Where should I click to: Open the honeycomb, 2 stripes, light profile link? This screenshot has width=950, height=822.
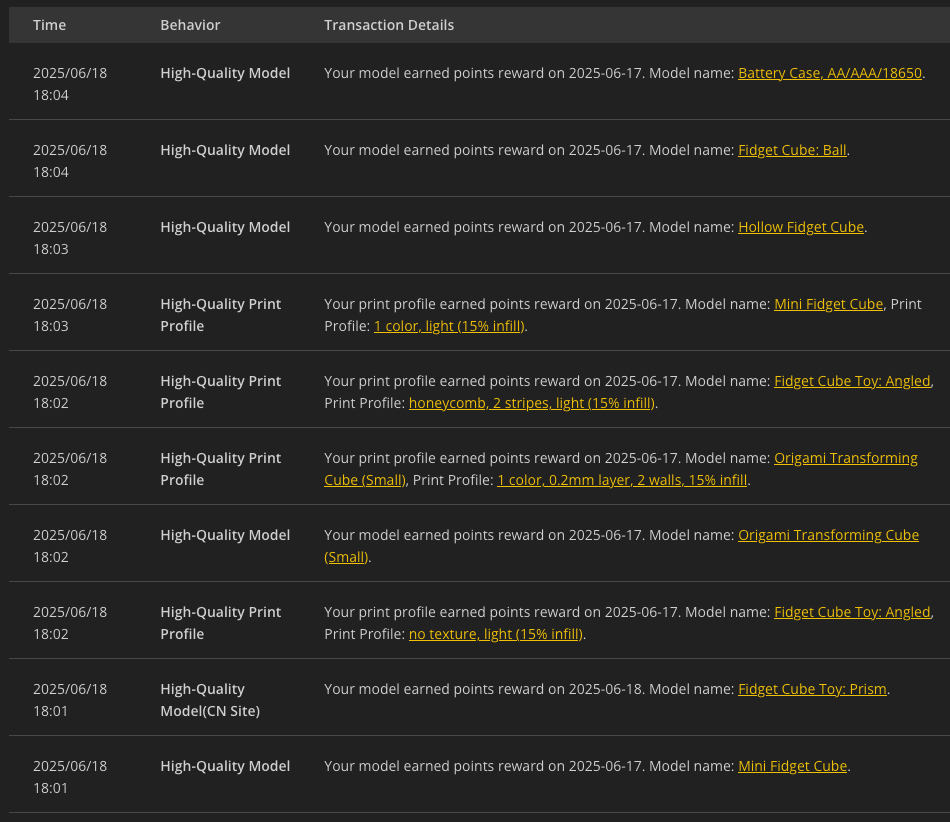(x=531, y=403)
